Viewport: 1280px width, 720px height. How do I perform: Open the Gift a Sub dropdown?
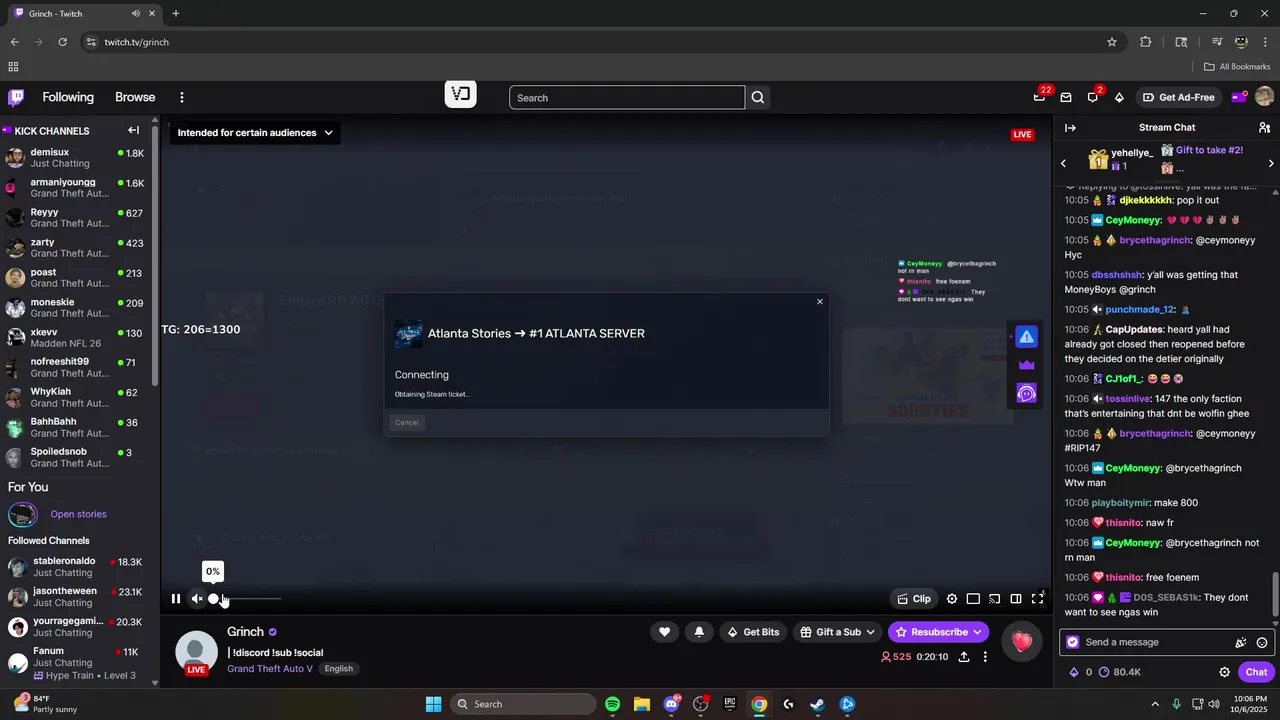click(x=838, y=632)
